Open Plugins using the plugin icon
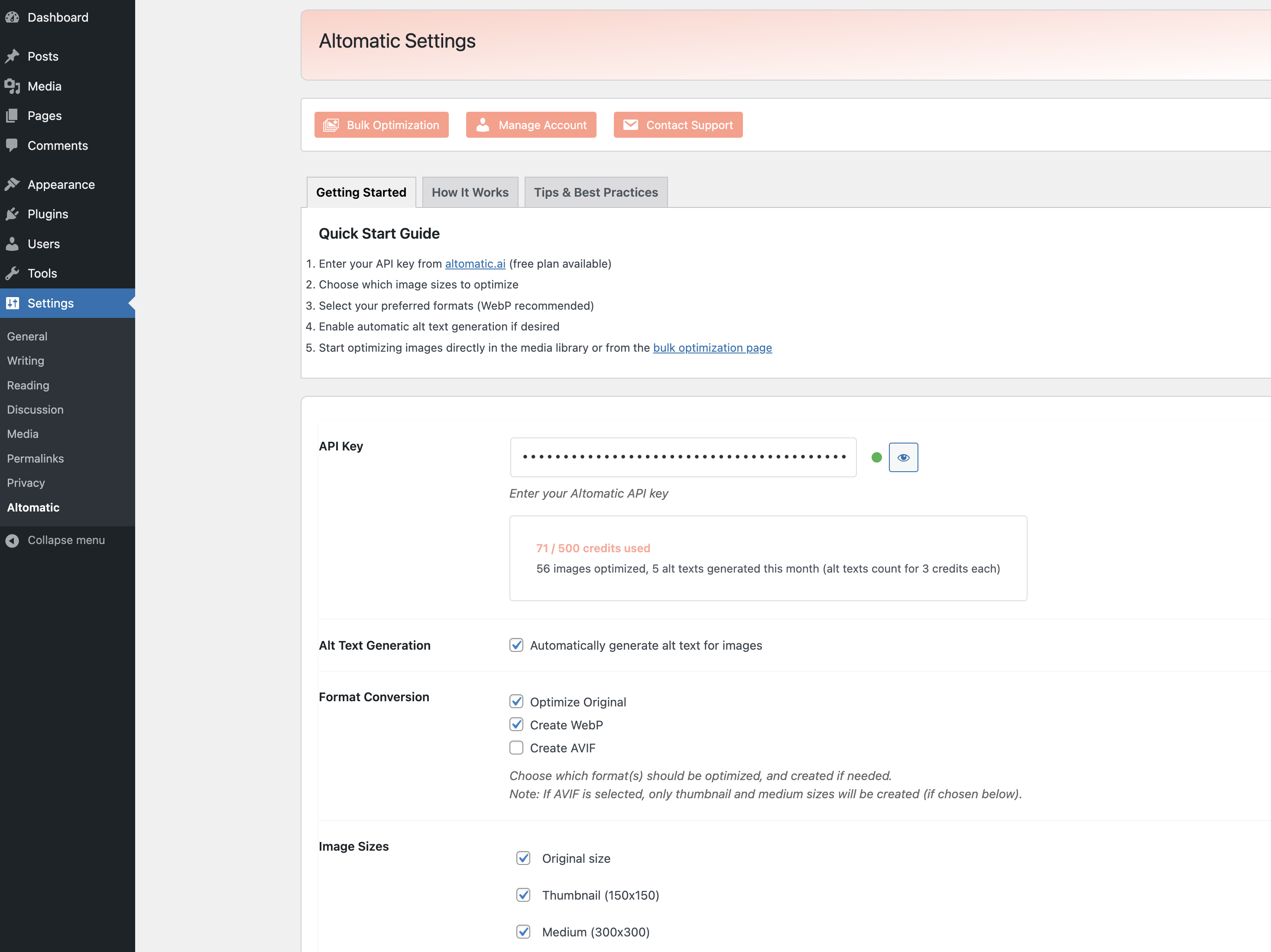This screenshot has width=1271, height=952. (x=13, y=214)
